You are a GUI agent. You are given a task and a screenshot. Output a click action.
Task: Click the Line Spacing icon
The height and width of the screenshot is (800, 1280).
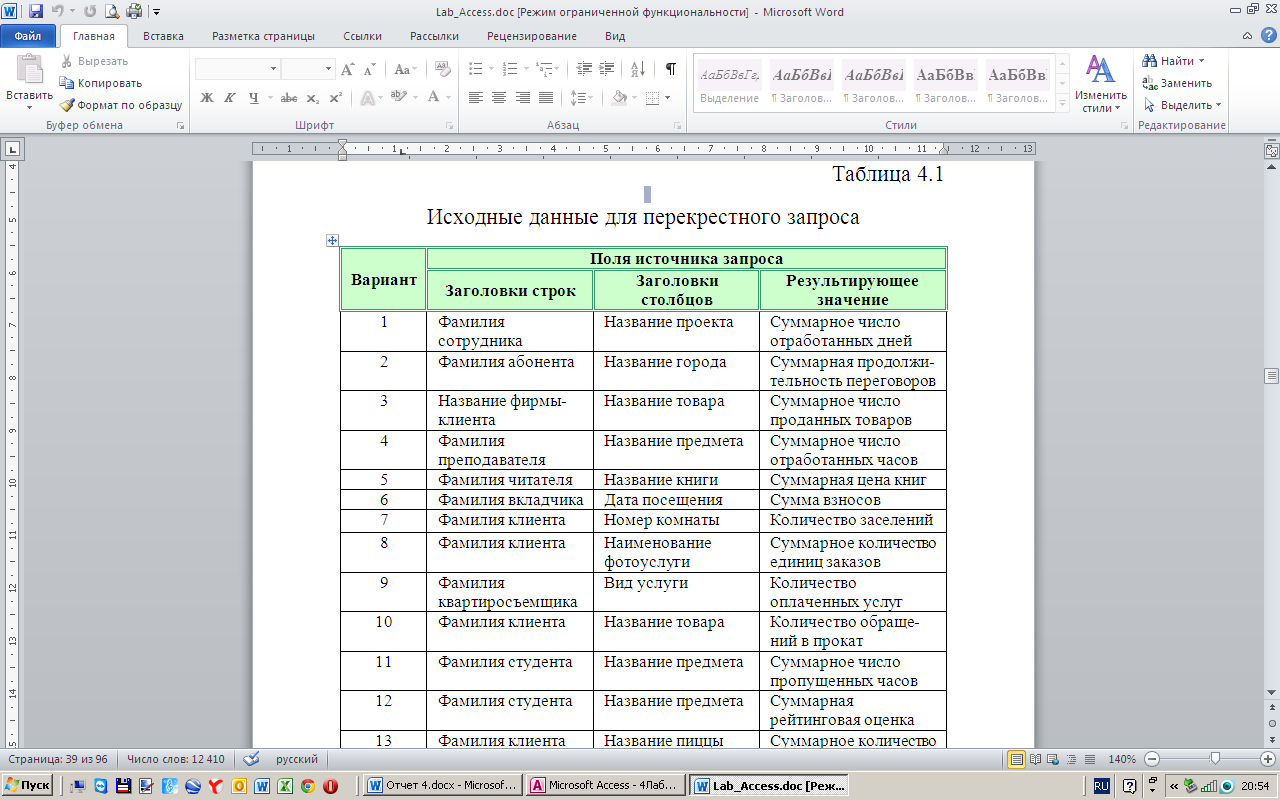[579, 98]
